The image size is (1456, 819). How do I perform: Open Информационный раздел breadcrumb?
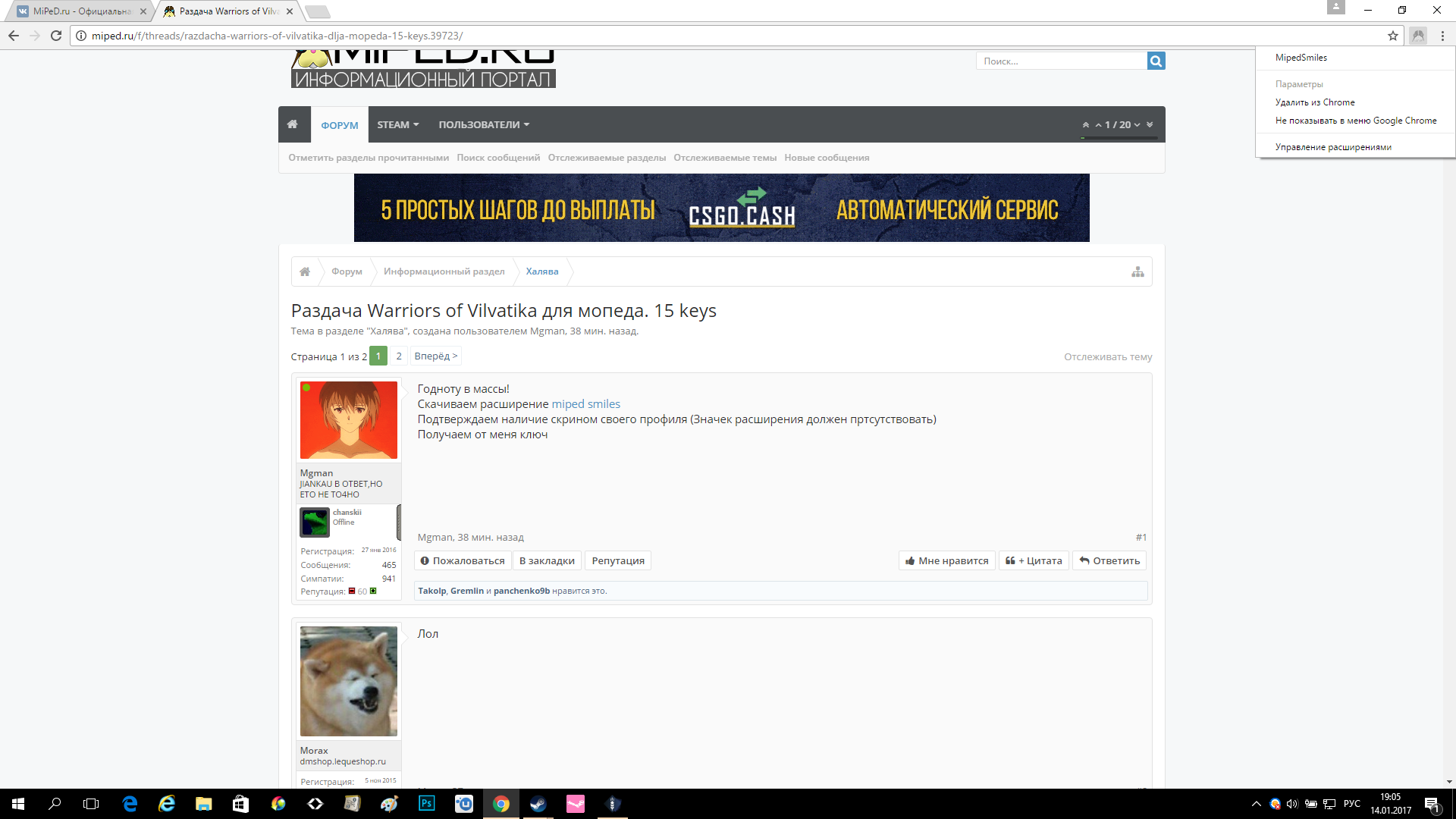[444, 271]
